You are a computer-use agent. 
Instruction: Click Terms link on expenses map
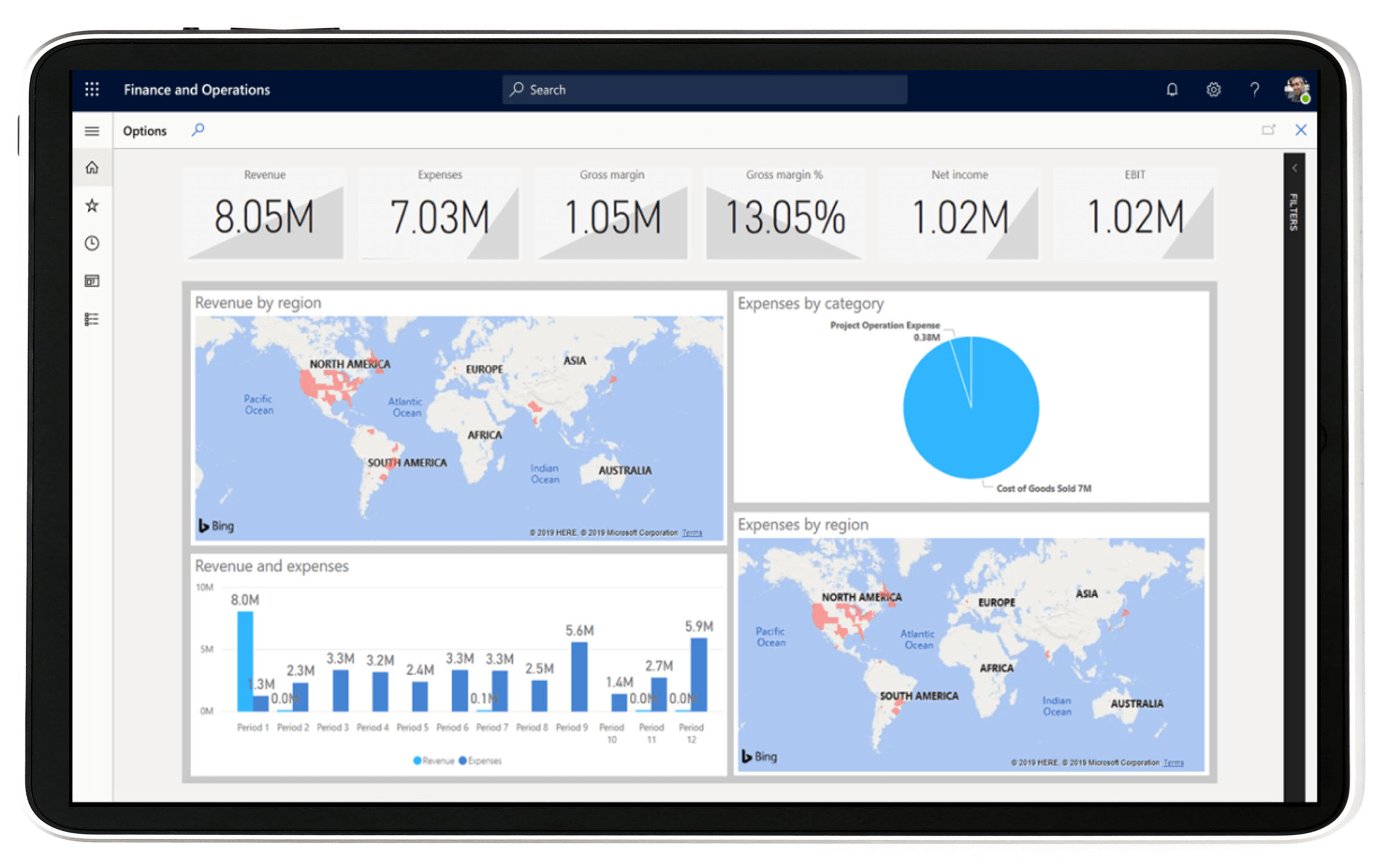point(1173,763)
